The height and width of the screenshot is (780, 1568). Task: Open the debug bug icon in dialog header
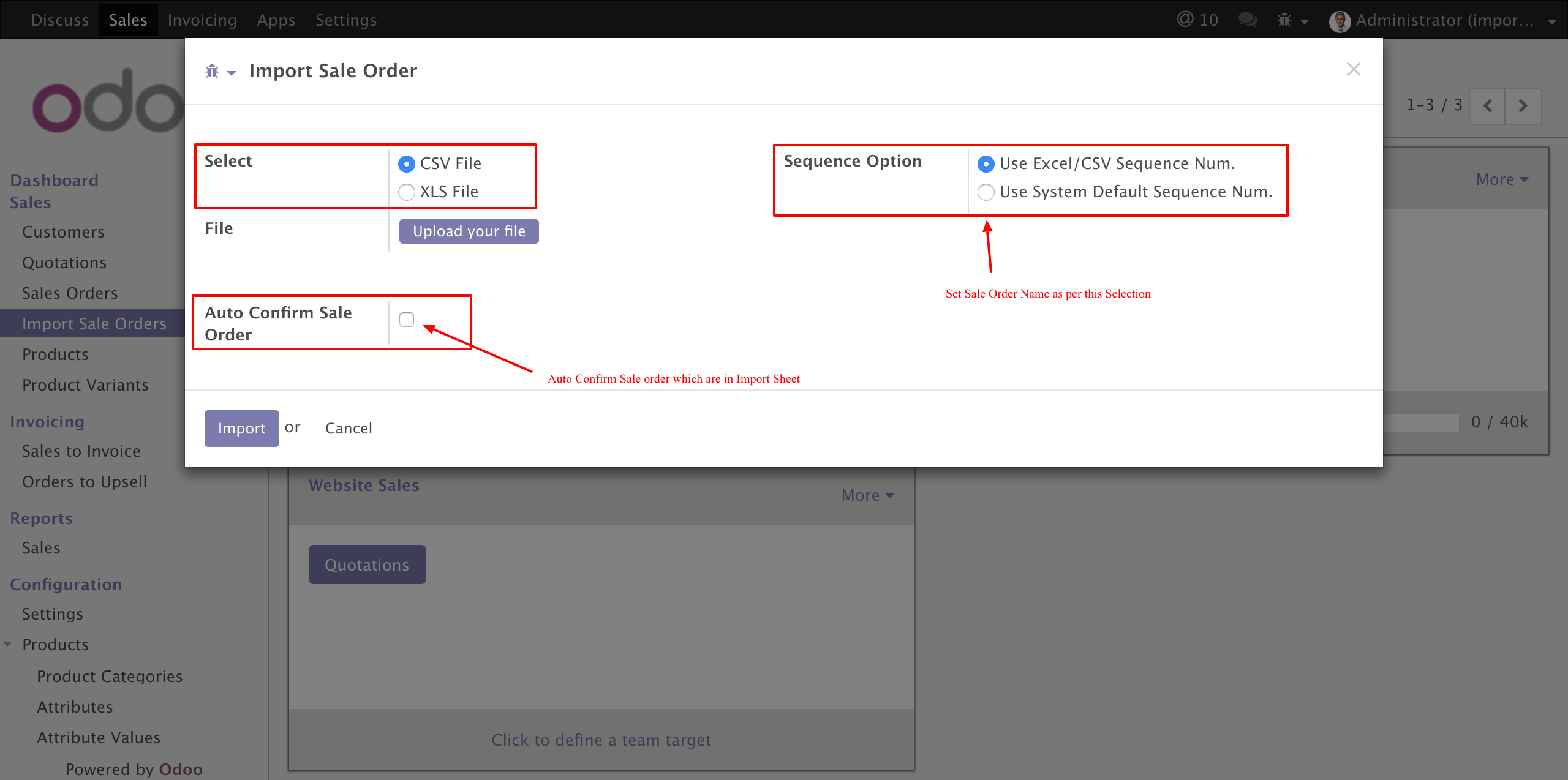click(213, 72)
